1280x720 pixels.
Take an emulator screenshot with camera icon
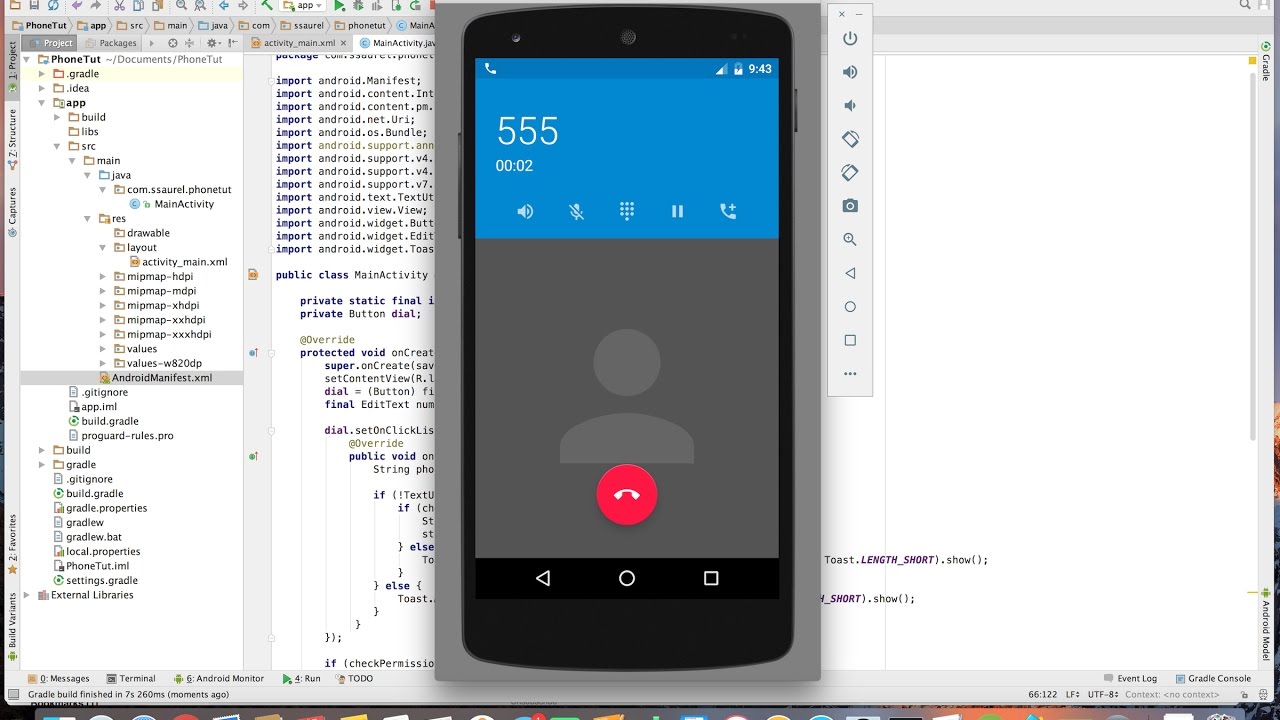coord(850,206)
